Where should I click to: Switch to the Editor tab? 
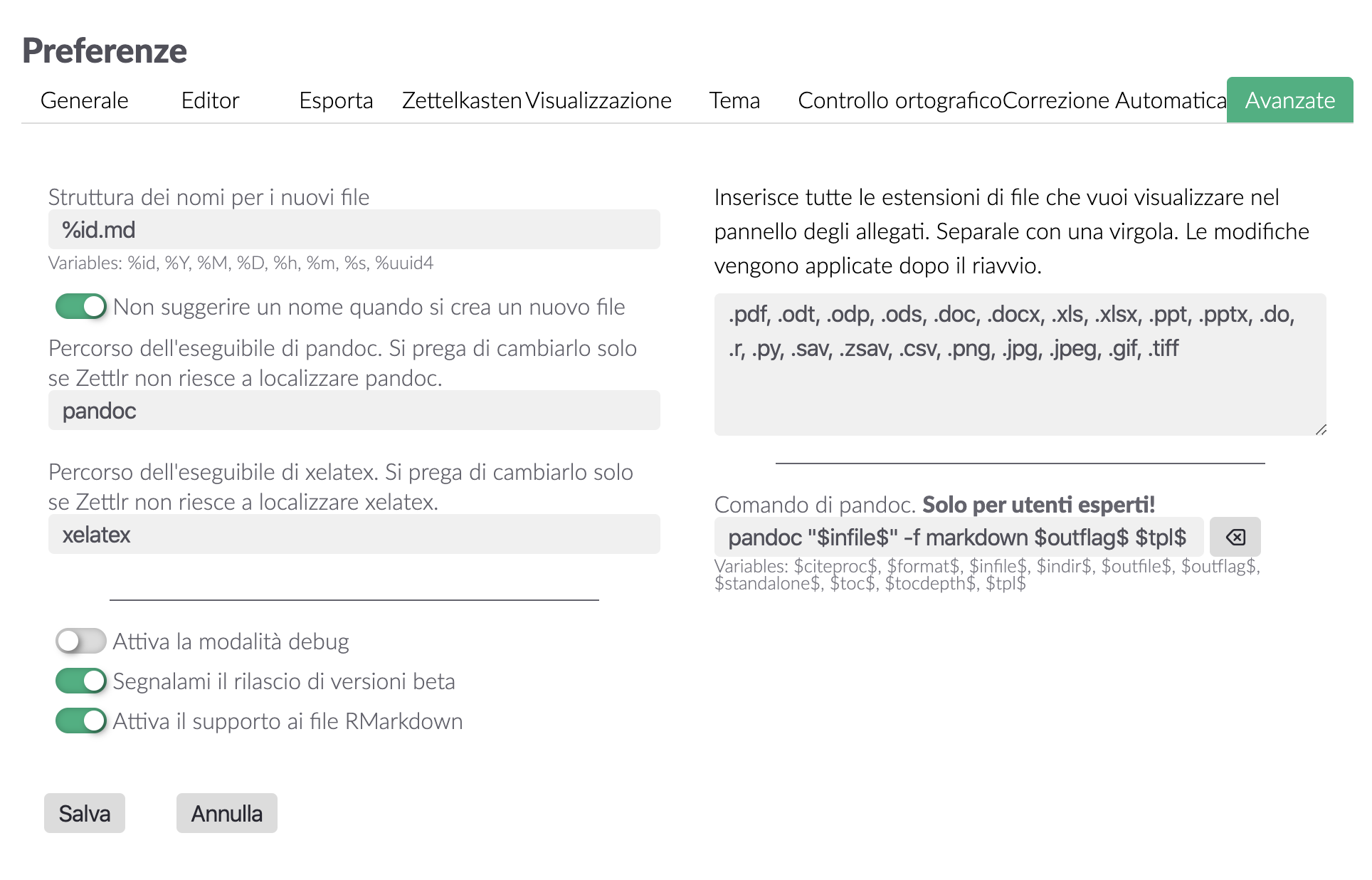point(210,100)
